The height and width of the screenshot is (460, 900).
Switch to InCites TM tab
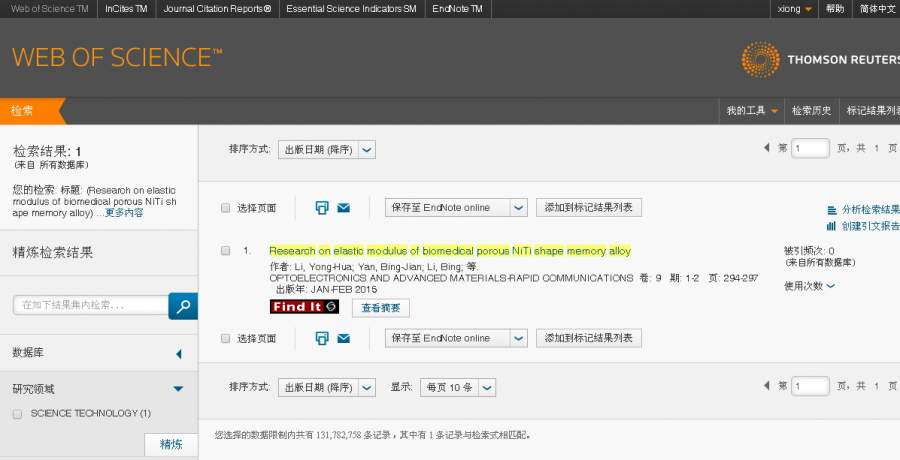click(x=126, y=9)
